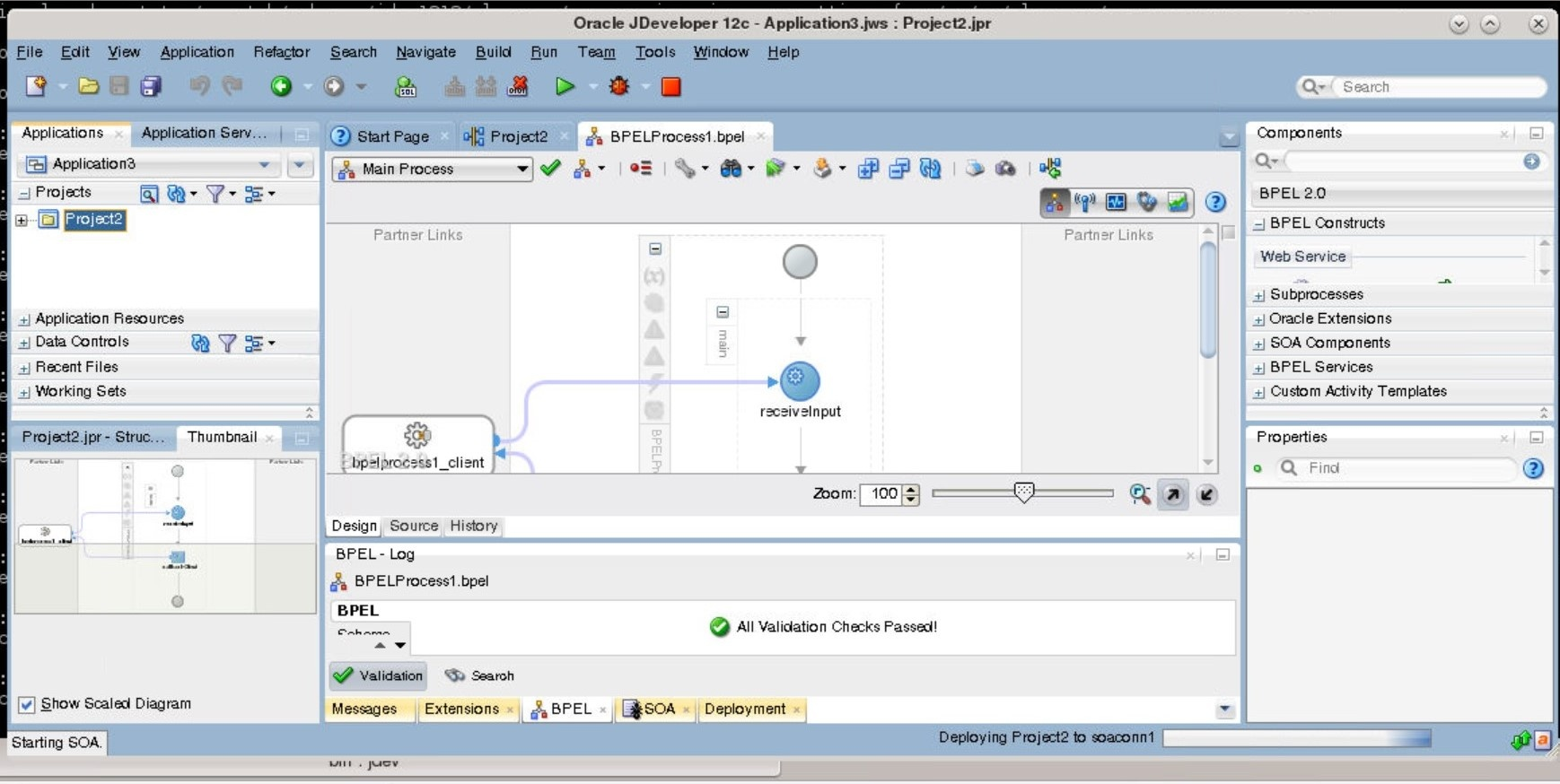1560x784 pixels.
Task: Run the project with the green play icon
Action: click(x=565, y=86)
